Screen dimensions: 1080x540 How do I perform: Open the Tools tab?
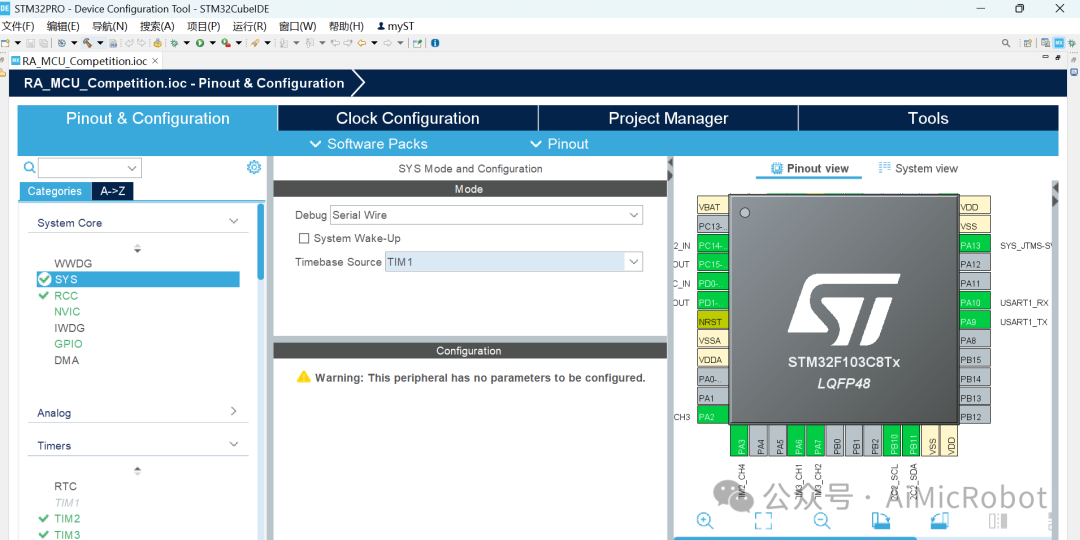pyautogui.click(x=928, y=118)
